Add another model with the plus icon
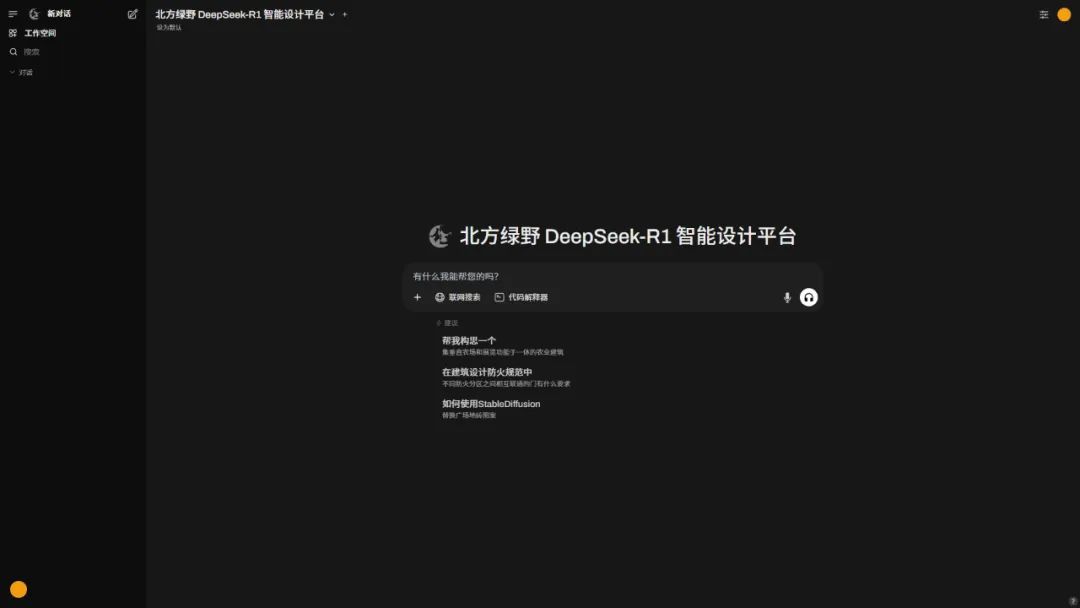This screenshot has width=1080, height=608. point(345,15)
